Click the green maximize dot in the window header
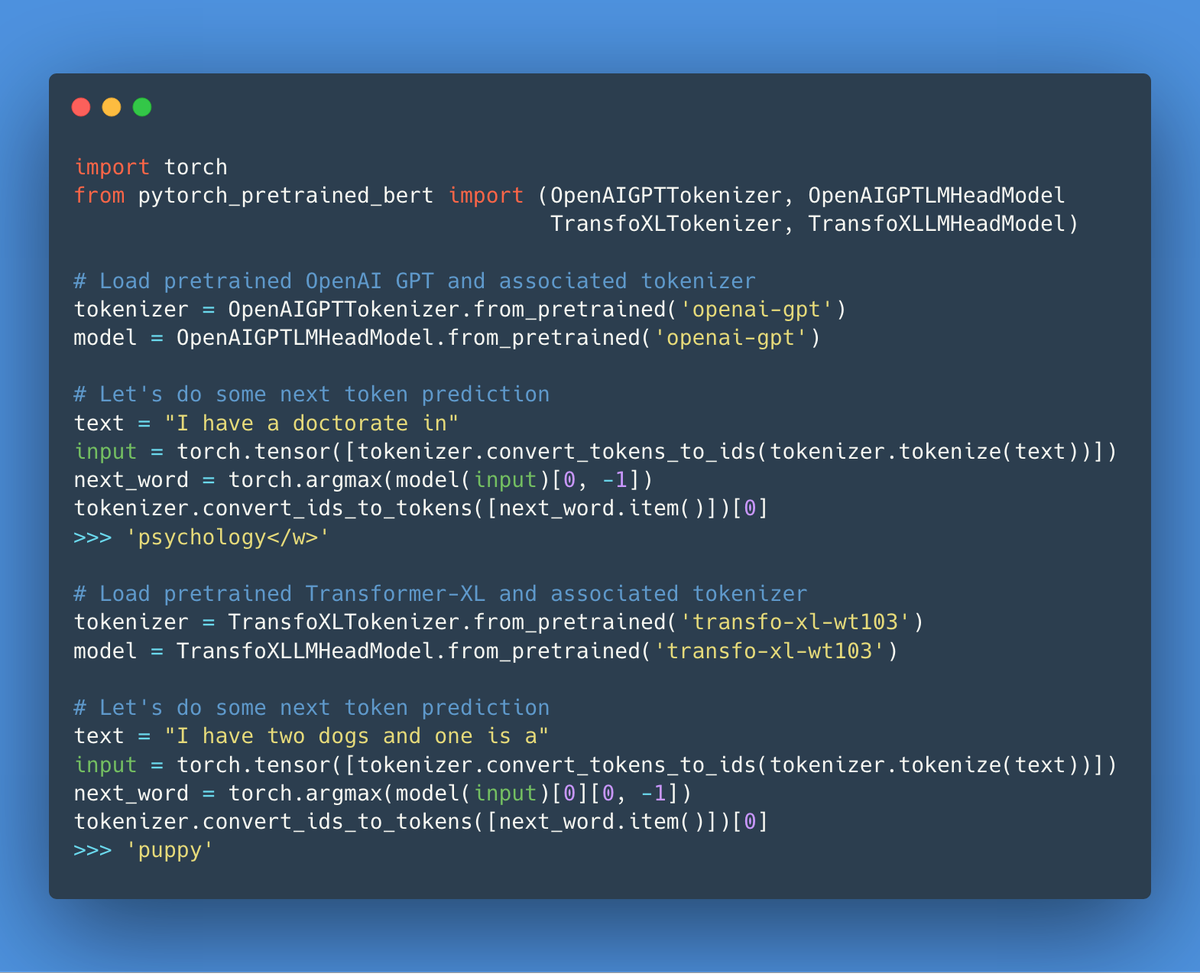 (x=142, y=107)
